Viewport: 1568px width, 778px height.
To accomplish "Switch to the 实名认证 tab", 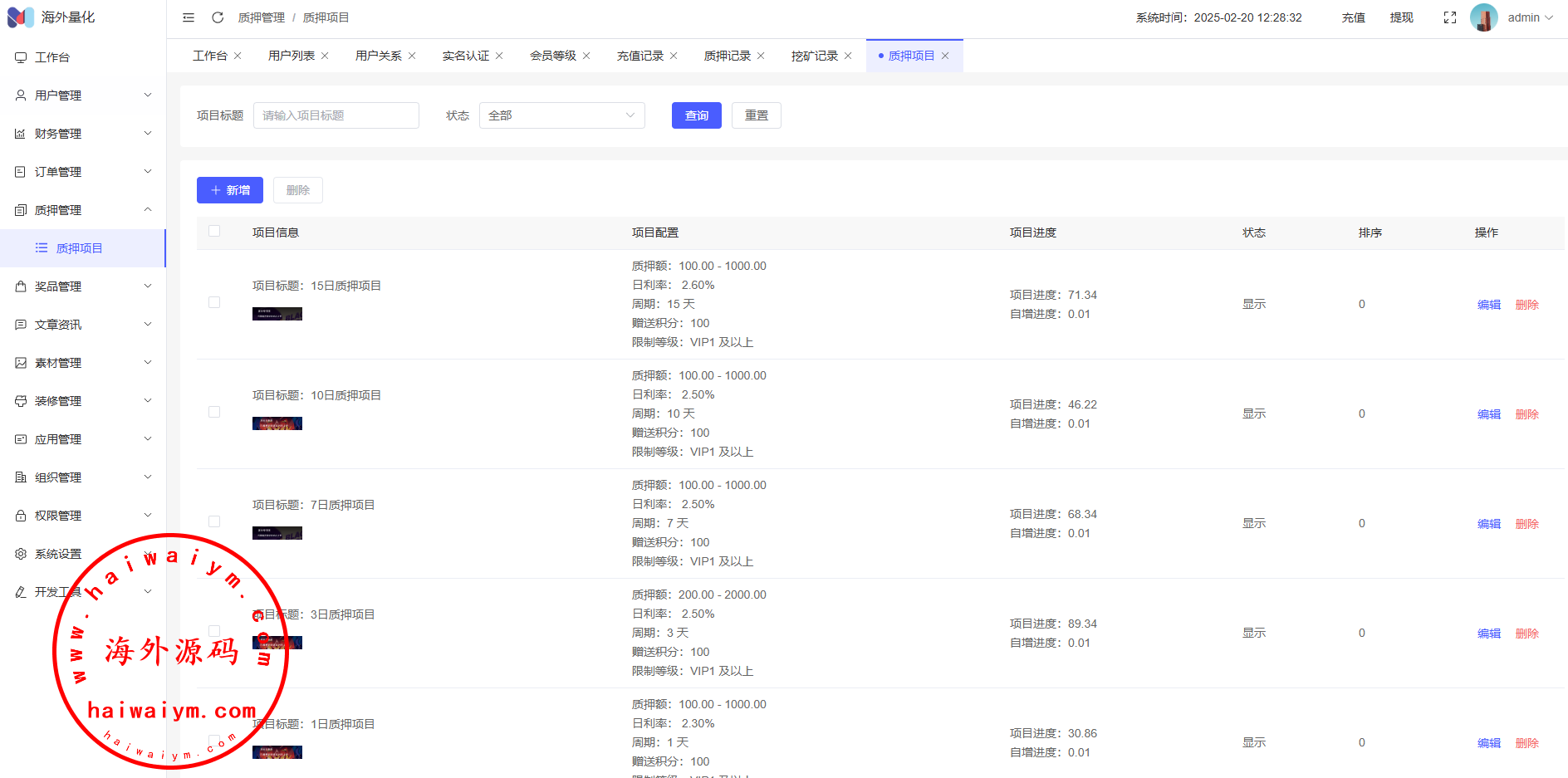I will point(465,56).
